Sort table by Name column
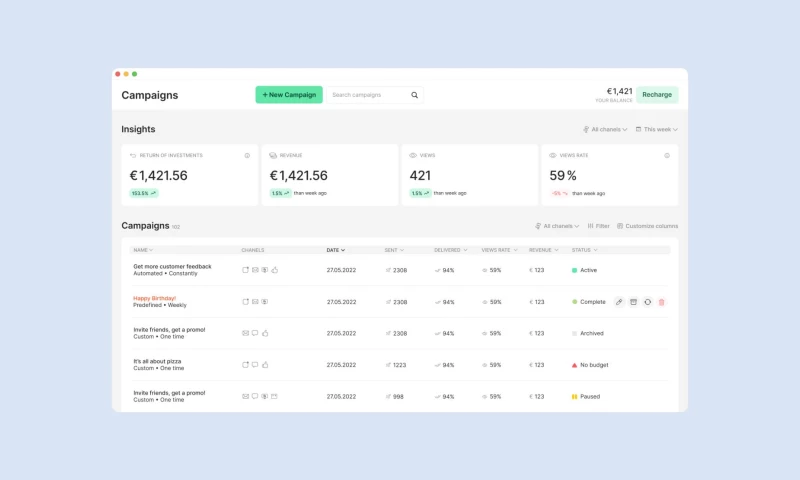Image resolution: width=800 pixels, height=480 pixels. (143, 250)
